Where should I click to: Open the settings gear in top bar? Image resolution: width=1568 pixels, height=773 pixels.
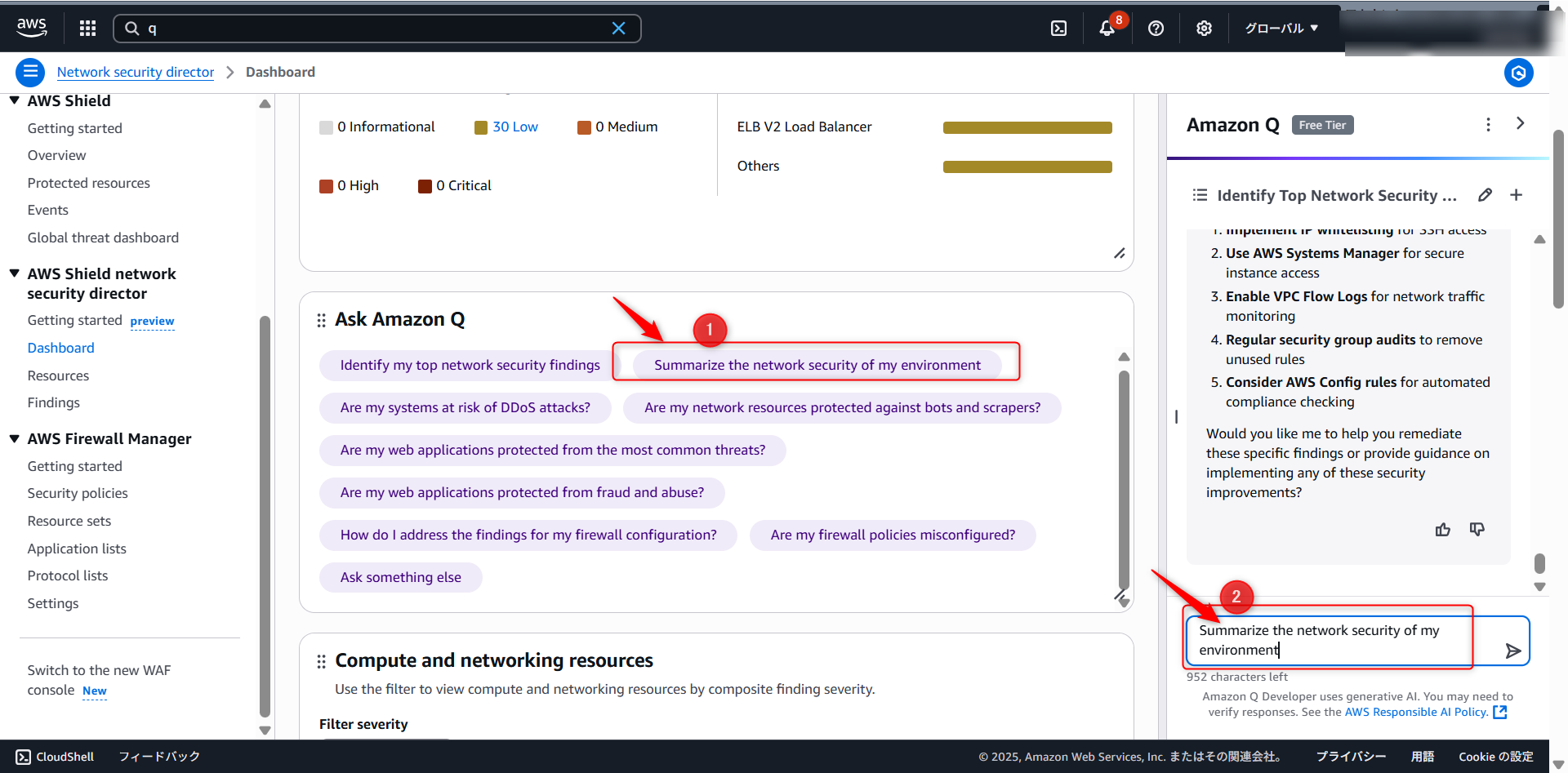[1204, 29]
